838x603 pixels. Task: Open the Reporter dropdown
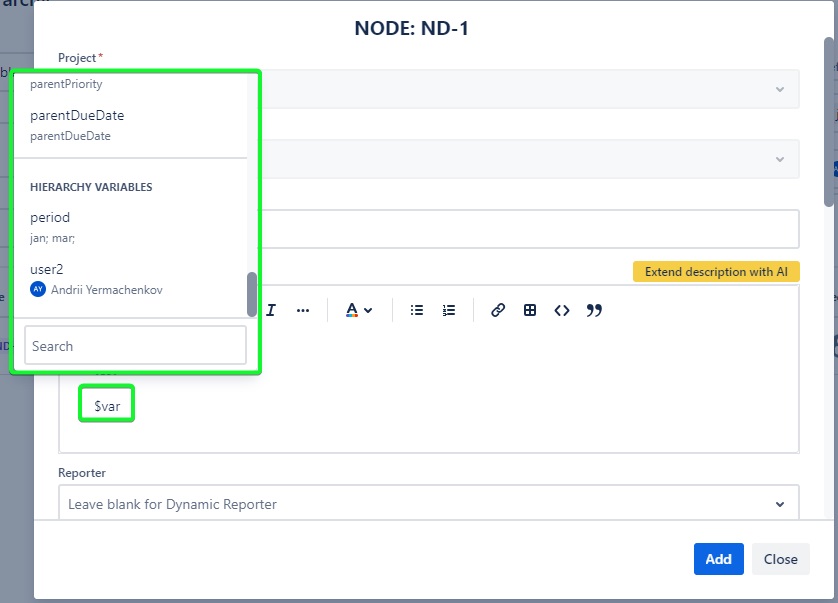coord(429,504)
